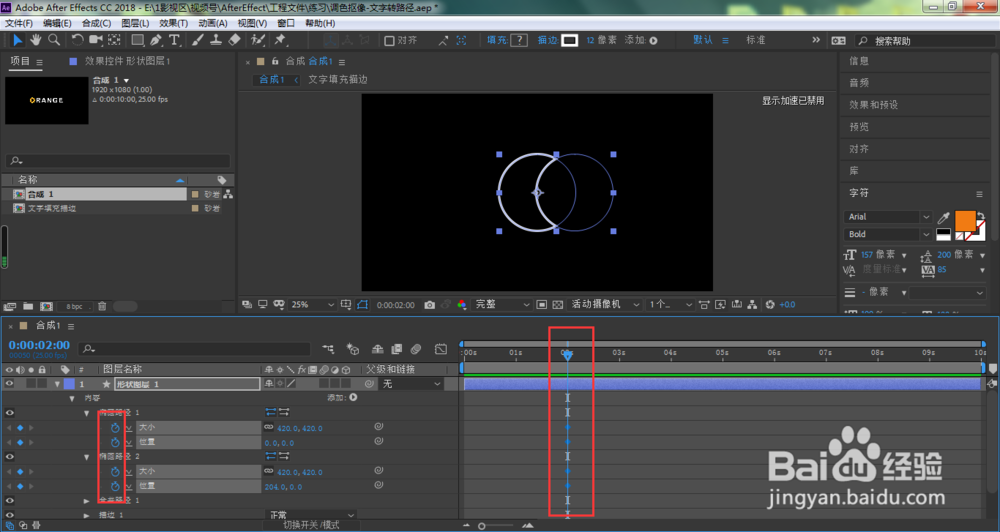Toggle stopwatch for 椭圆路径 2 大小
This screenshot has height=532, width=1000.
click(115, 471)
